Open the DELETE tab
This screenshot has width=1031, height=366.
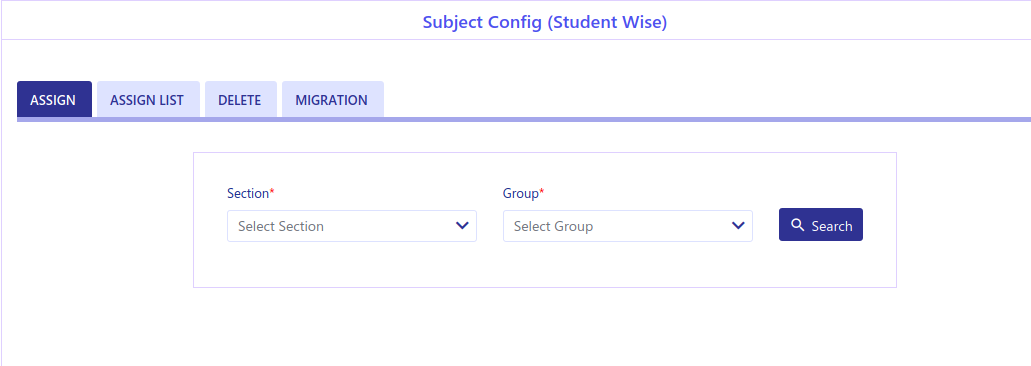pos(241,100)
